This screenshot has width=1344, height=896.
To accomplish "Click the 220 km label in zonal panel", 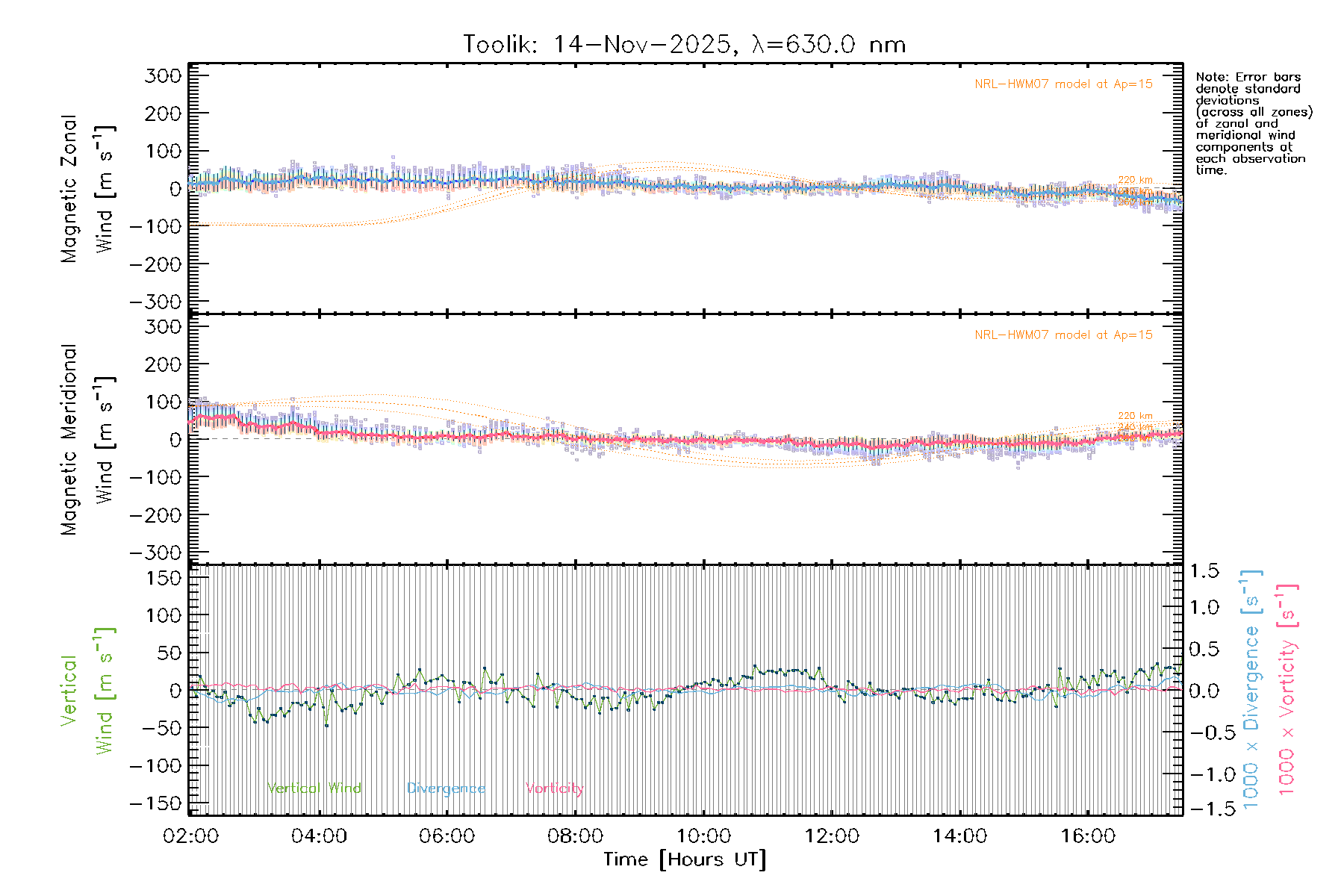I will point(1135,180).
